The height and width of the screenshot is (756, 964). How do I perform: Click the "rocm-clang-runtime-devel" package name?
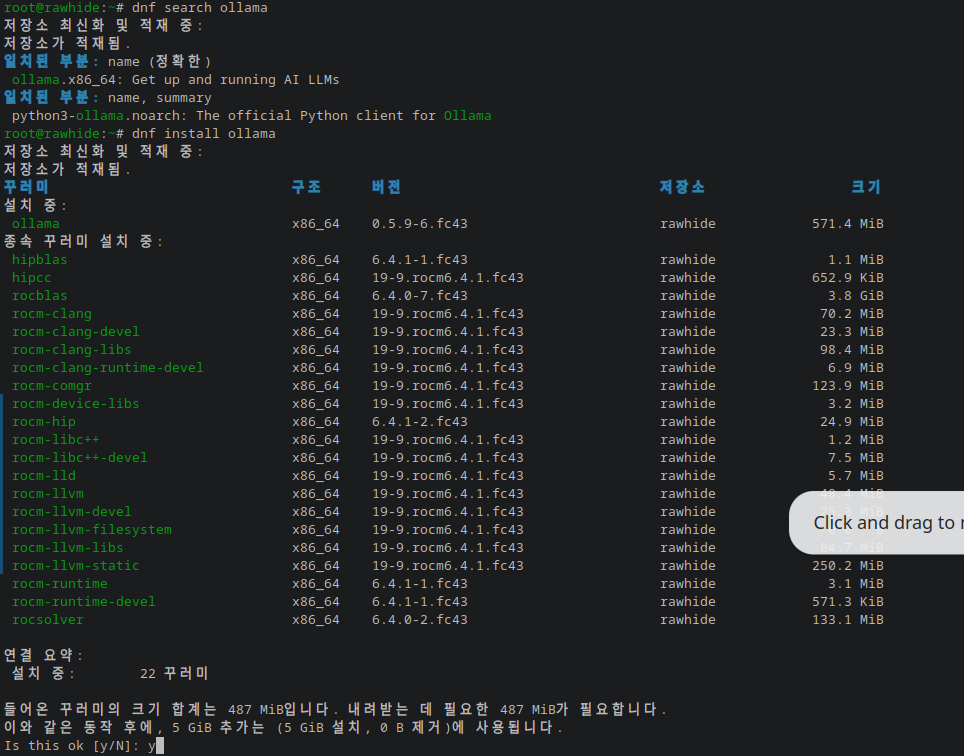point(108,368)
